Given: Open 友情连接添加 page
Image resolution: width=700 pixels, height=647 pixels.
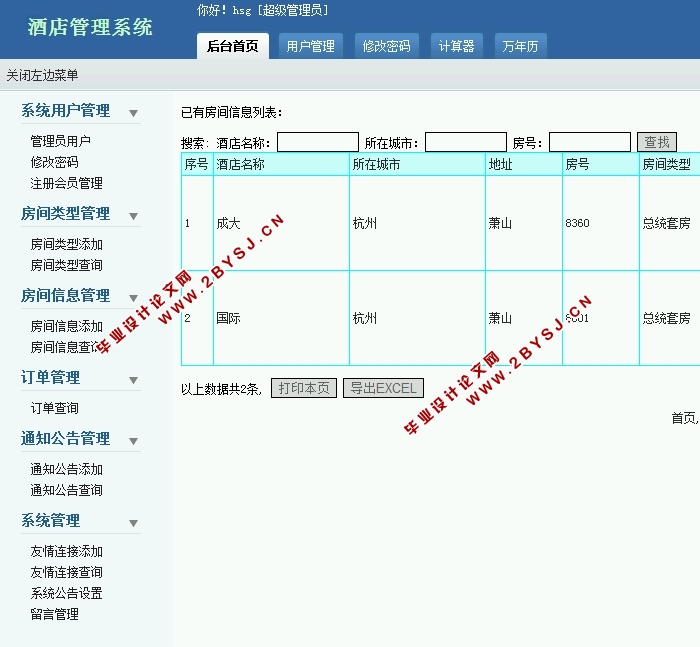Looking at the screenshot, I should coord(67,551).
